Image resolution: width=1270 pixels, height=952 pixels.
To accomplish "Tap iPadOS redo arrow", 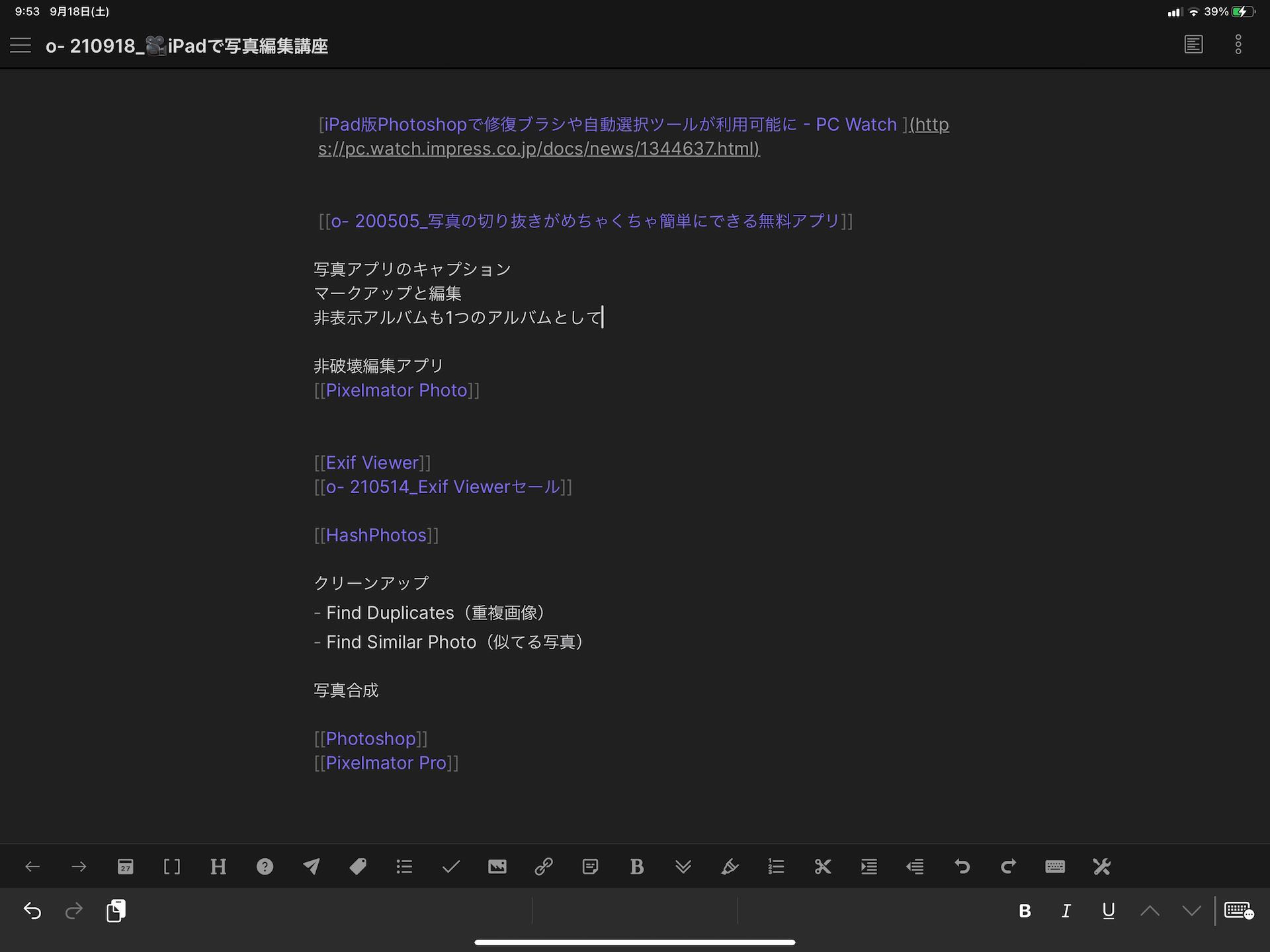I will pyautogui.click(x=74, y=911).
